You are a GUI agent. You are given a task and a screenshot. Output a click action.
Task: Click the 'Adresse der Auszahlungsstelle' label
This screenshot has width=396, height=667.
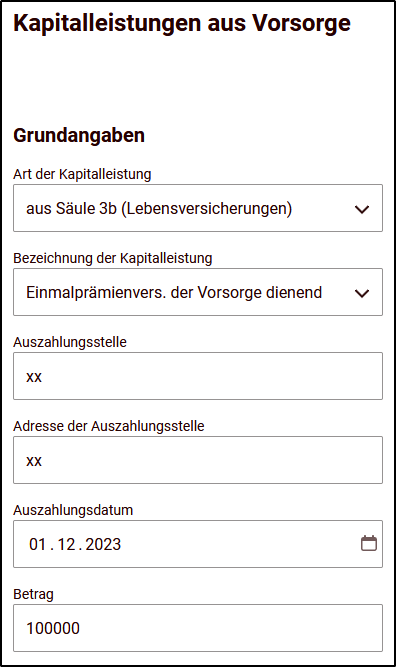coord(109,426)
